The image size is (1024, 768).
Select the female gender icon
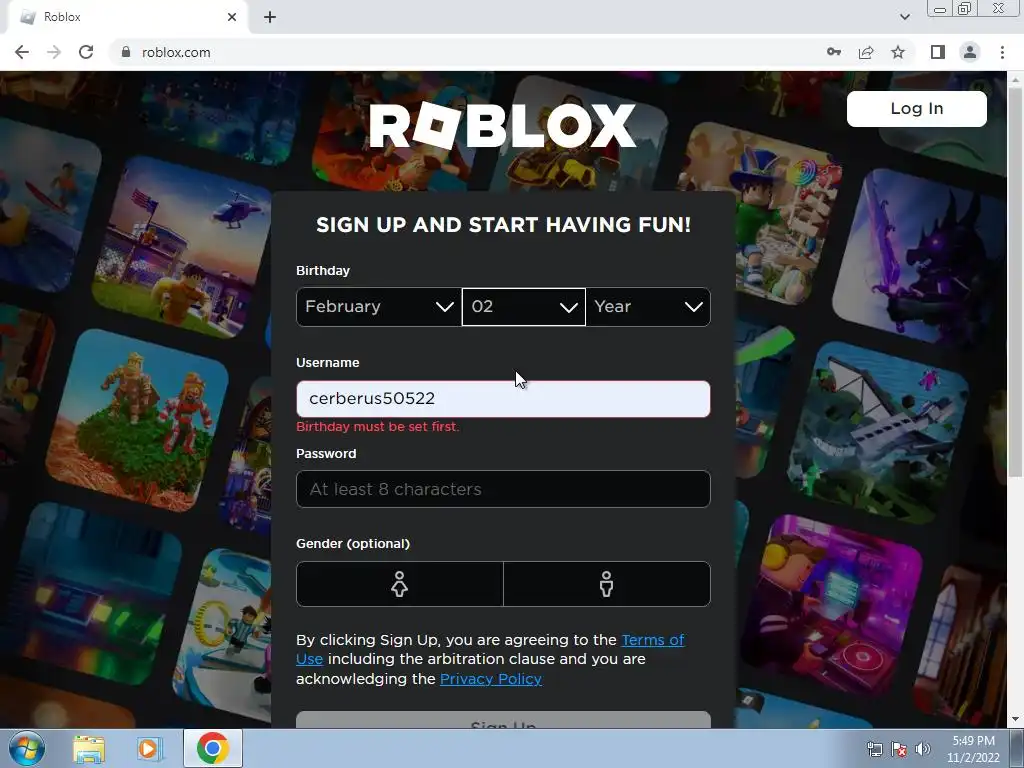pos(400,584)
